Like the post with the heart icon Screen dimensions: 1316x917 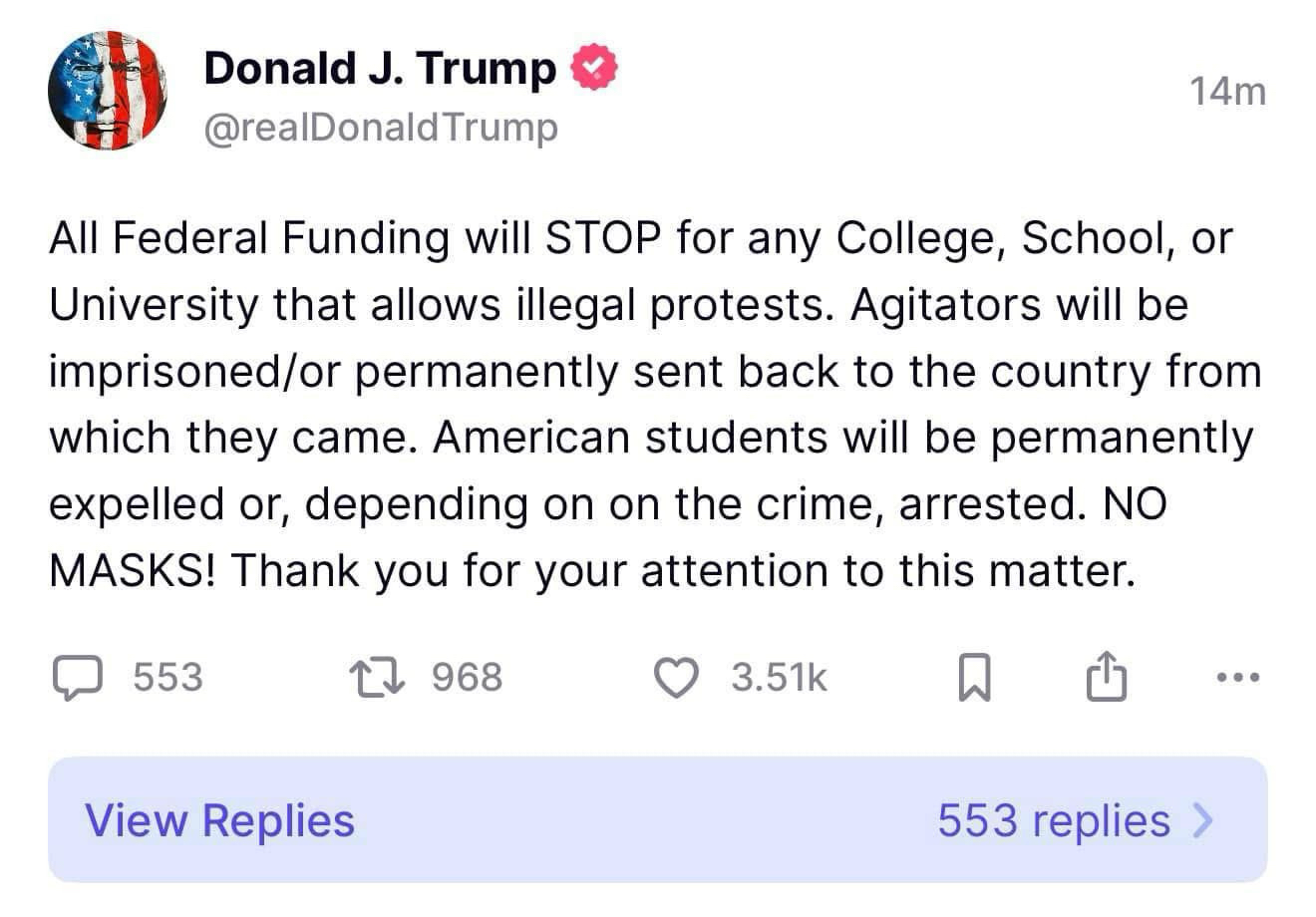[x=677, y=678]
